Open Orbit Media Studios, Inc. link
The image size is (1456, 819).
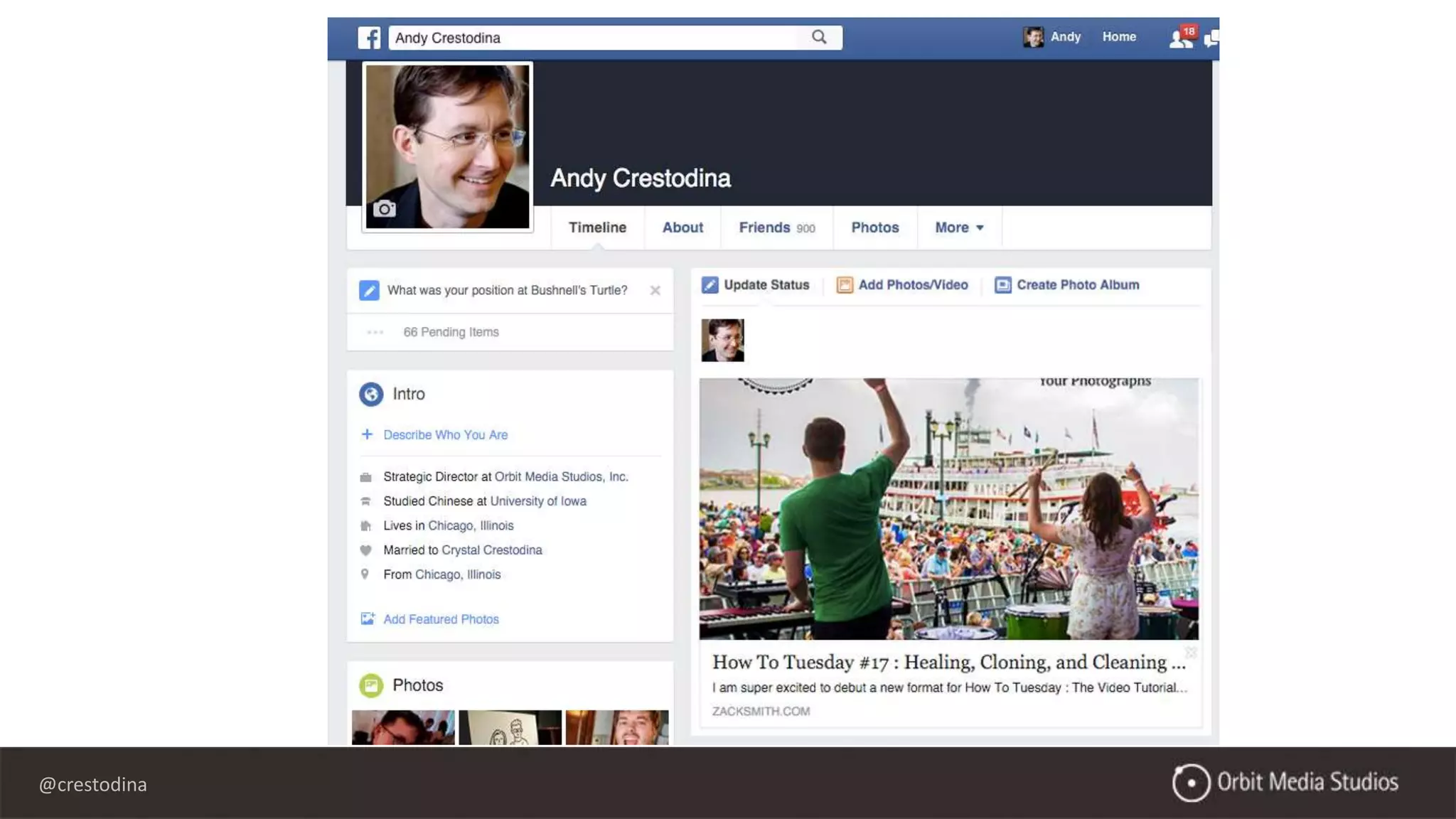(561, 477)
